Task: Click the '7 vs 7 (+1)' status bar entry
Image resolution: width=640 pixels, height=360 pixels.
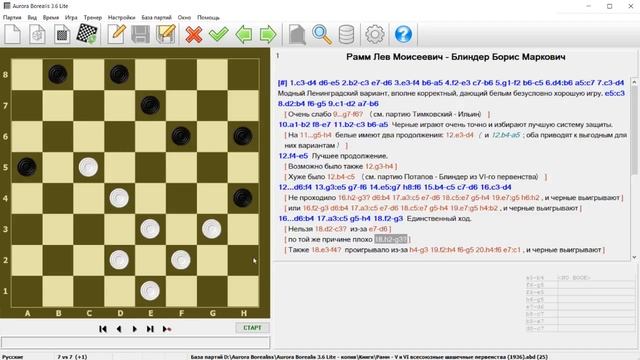Action: tap(72, 357)
